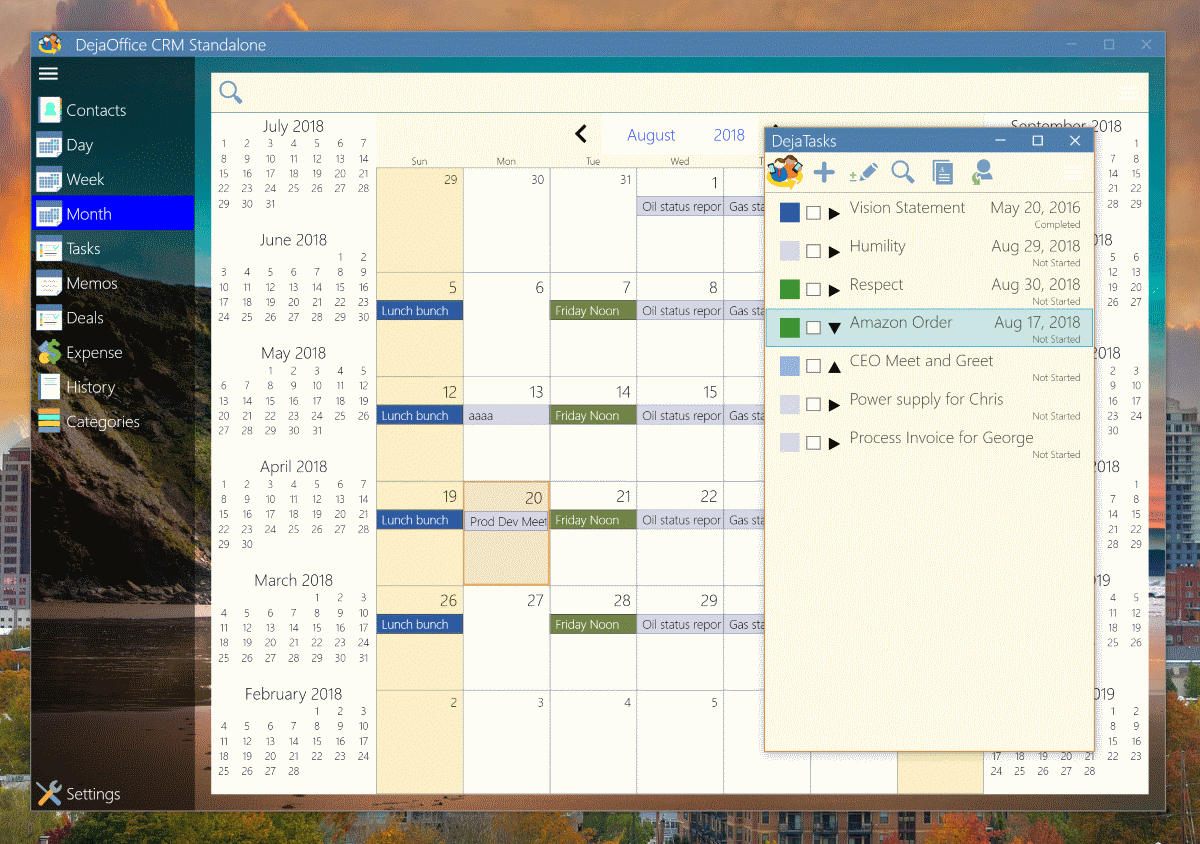Image resolution: width=1200 pixels, height=844 pixels.
Task: Expand the Power supply for Chris arrow
Action: 835,406
